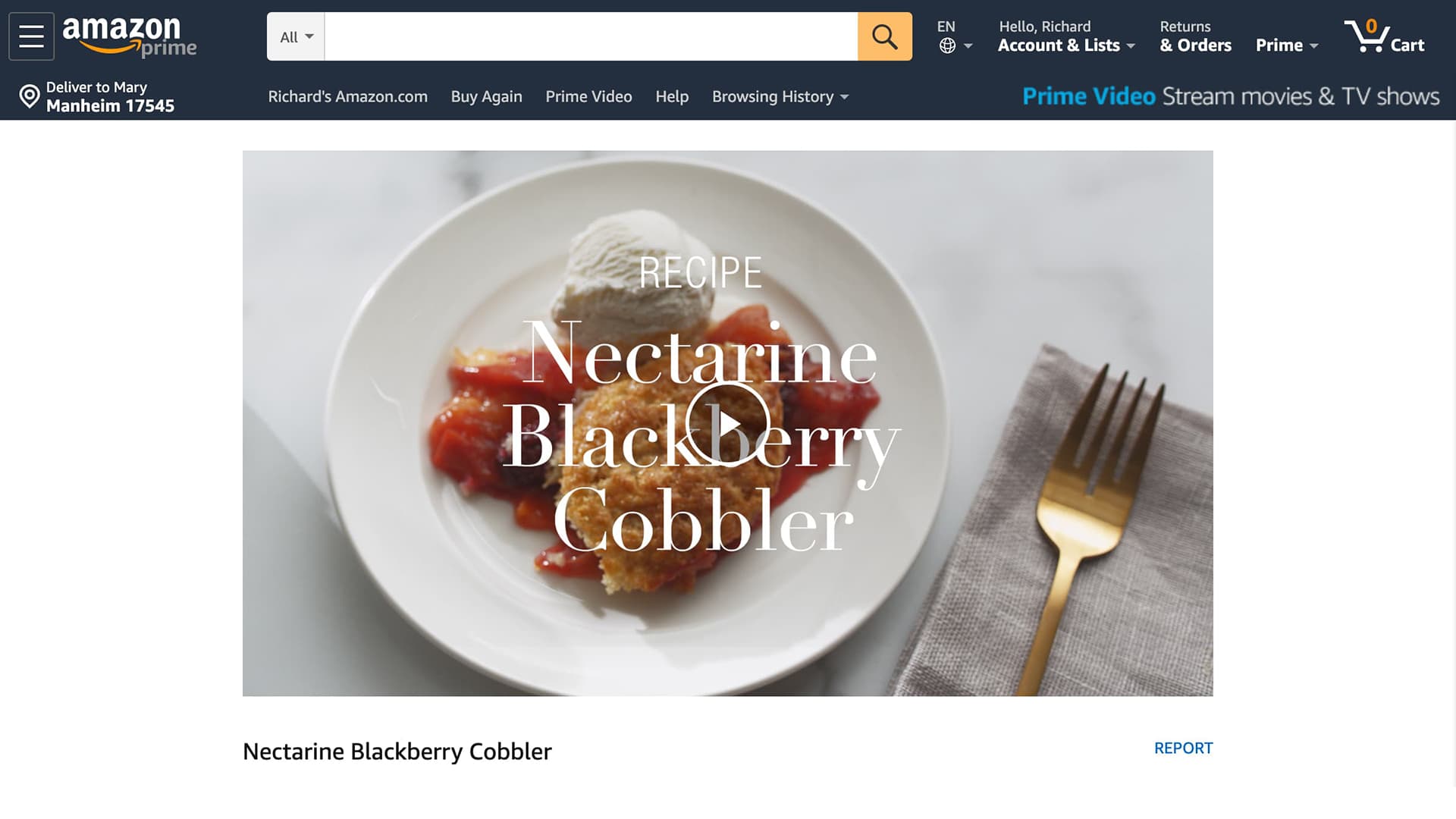Play the Nectarine Blackberry Cobbler video
Screen dimensions: 1456x819
click(727, 424)
